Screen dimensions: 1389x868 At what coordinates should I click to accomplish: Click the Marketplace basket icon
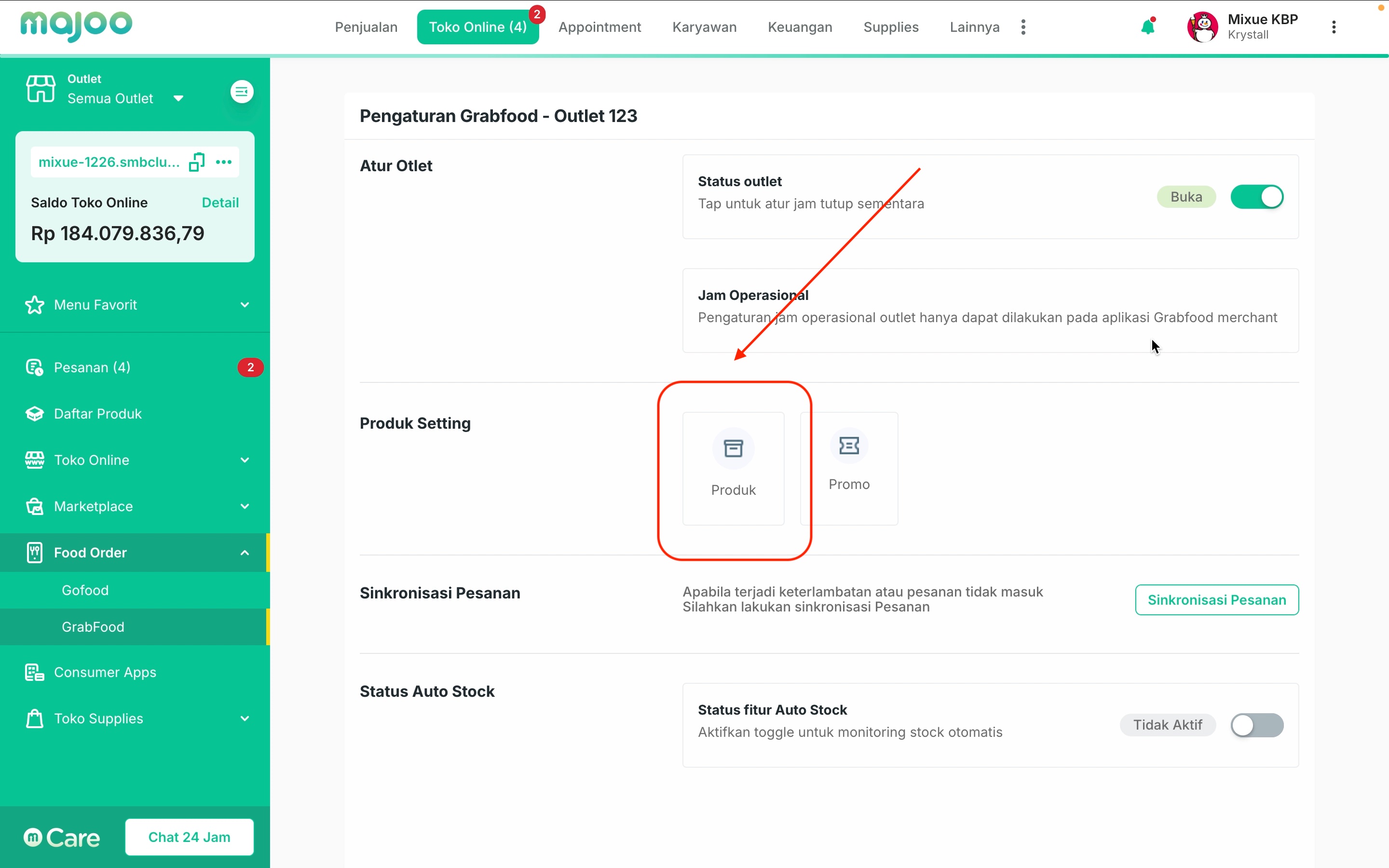tap(34, 506)
